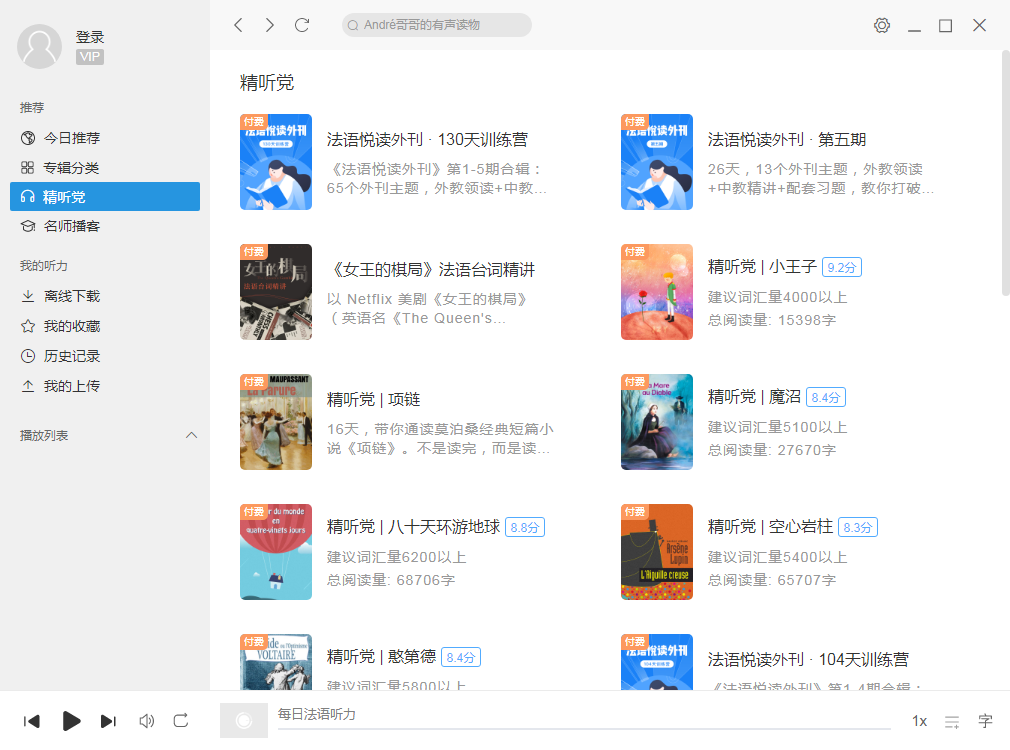Open 精听党 | 小王子 title

coord(762,267)
